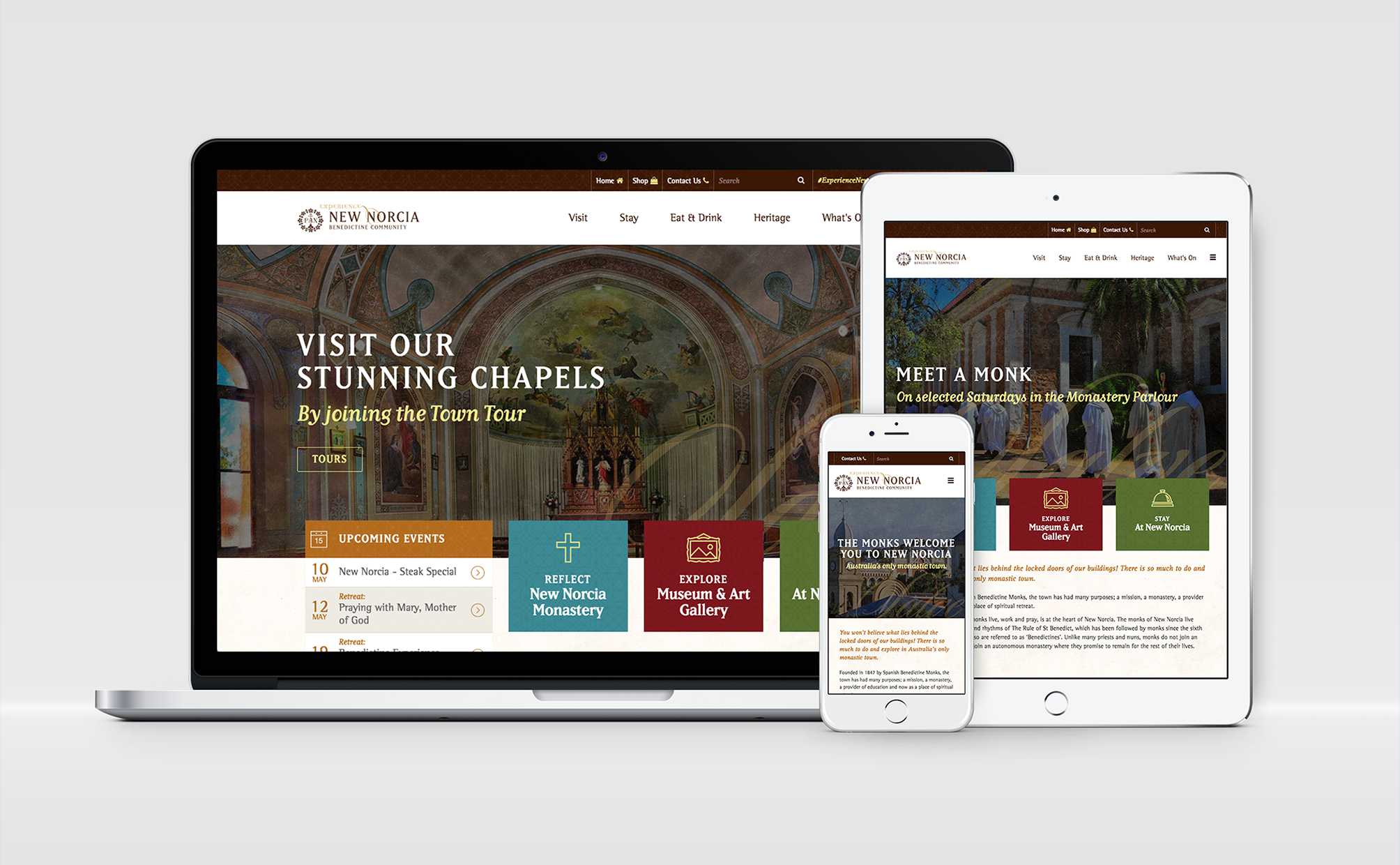Click the hamburger menu icon on tablet view
The image size is (1400, 865).
click(x=1213, y=271)
